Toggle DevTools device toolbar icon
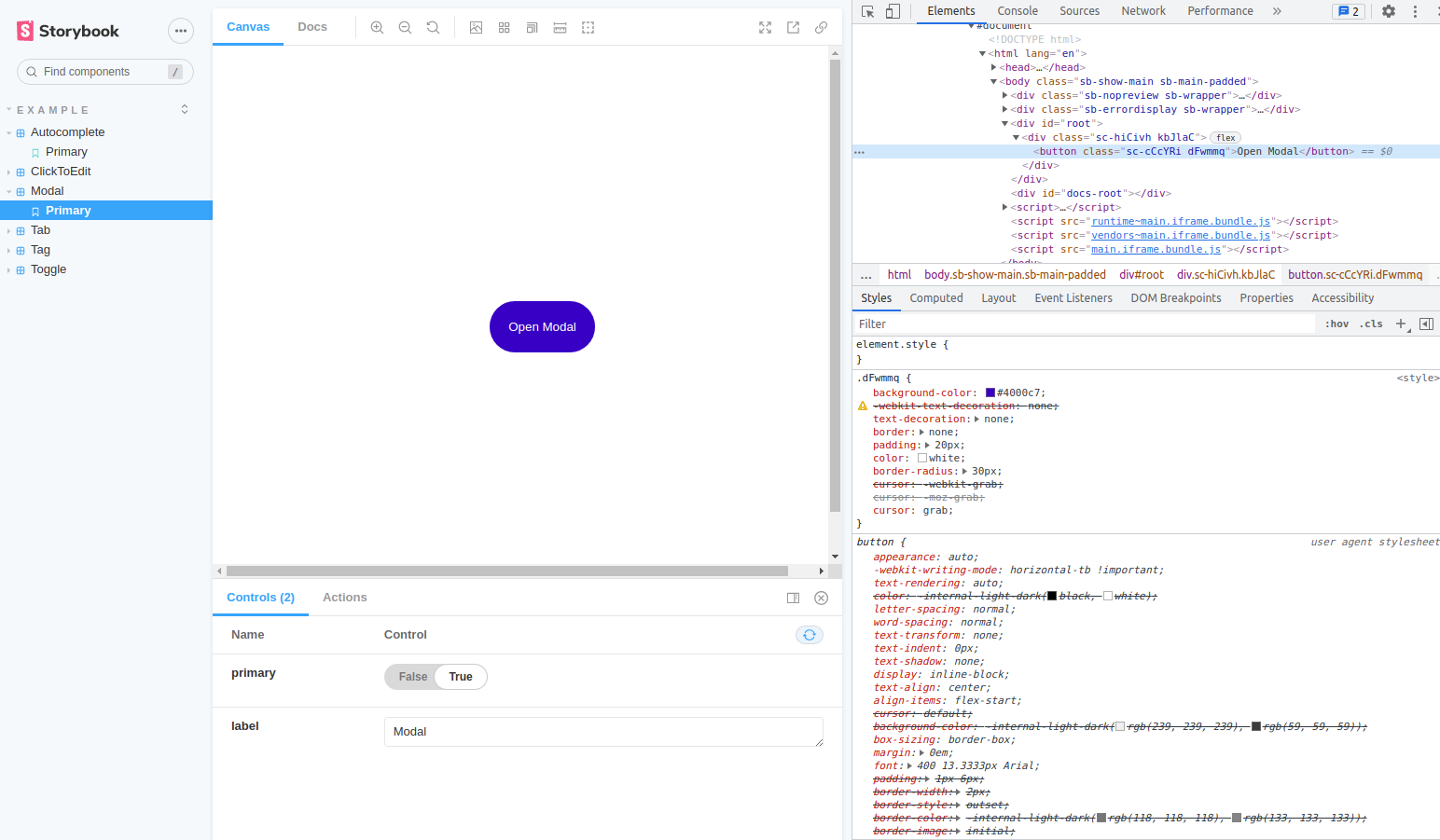1440x840 pixels. tap(893, 11)
